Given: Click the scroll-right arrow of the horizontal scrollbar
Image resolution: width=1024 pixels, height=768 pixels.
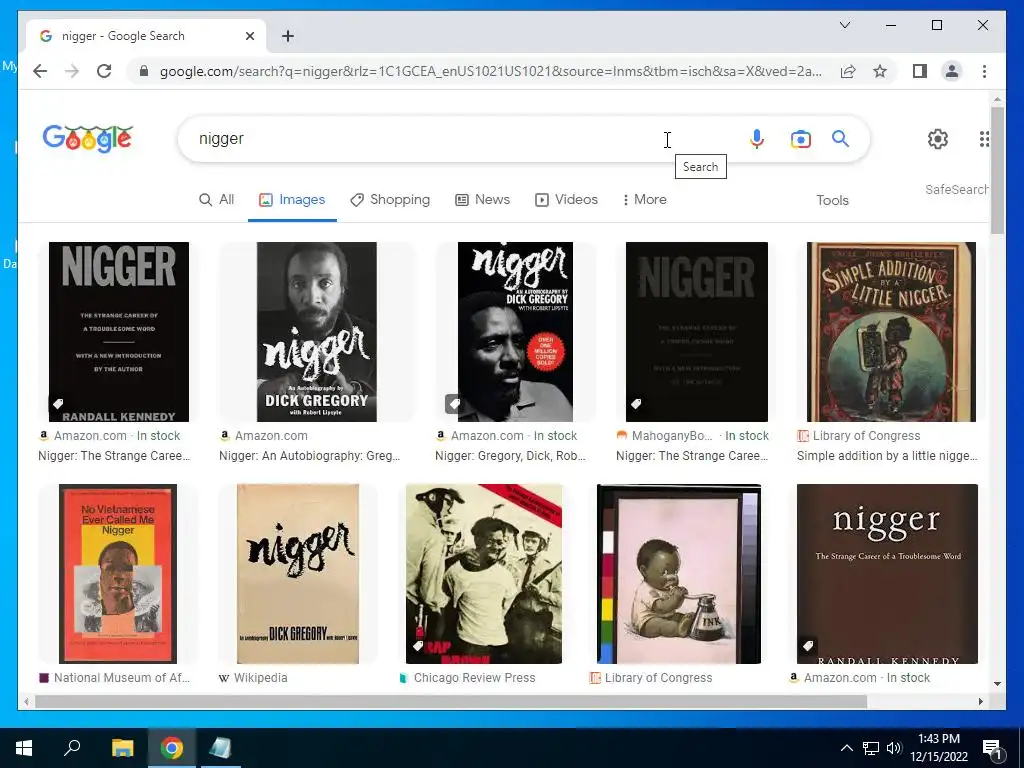Looking at the screenshot, I should pyautogui.click(x=980, y=701).
